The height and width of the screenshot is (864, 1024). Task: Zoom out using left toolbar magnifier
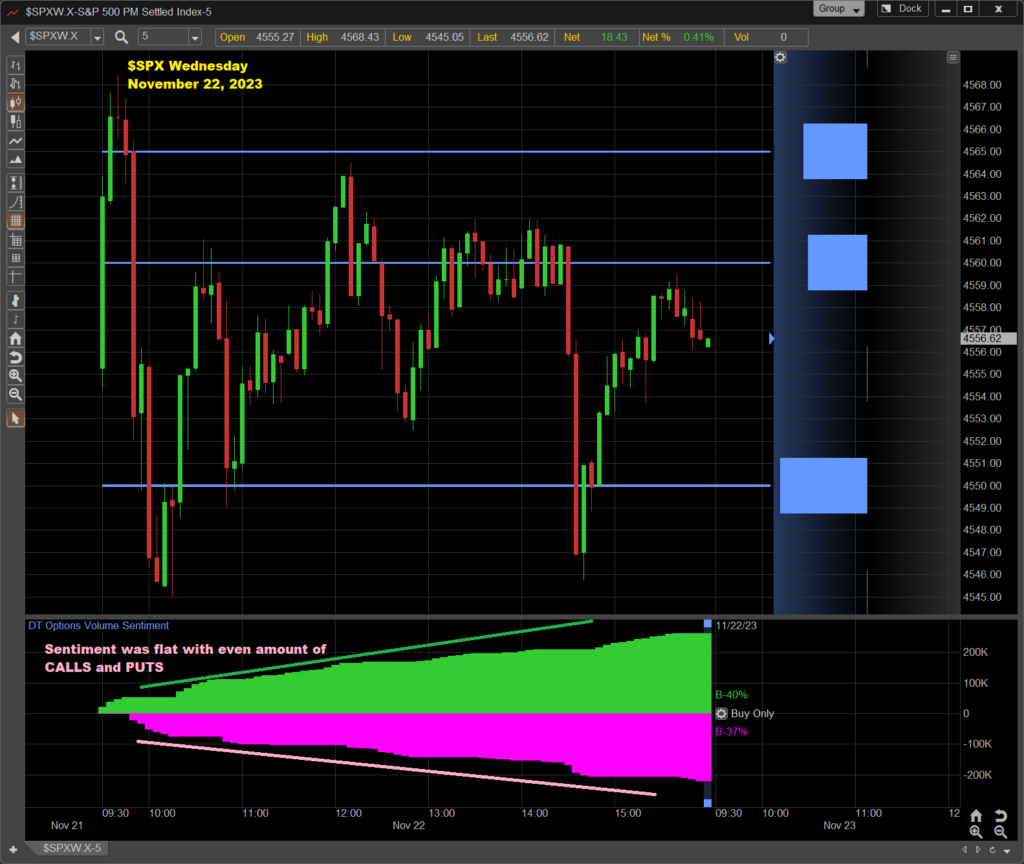(15, 394)
